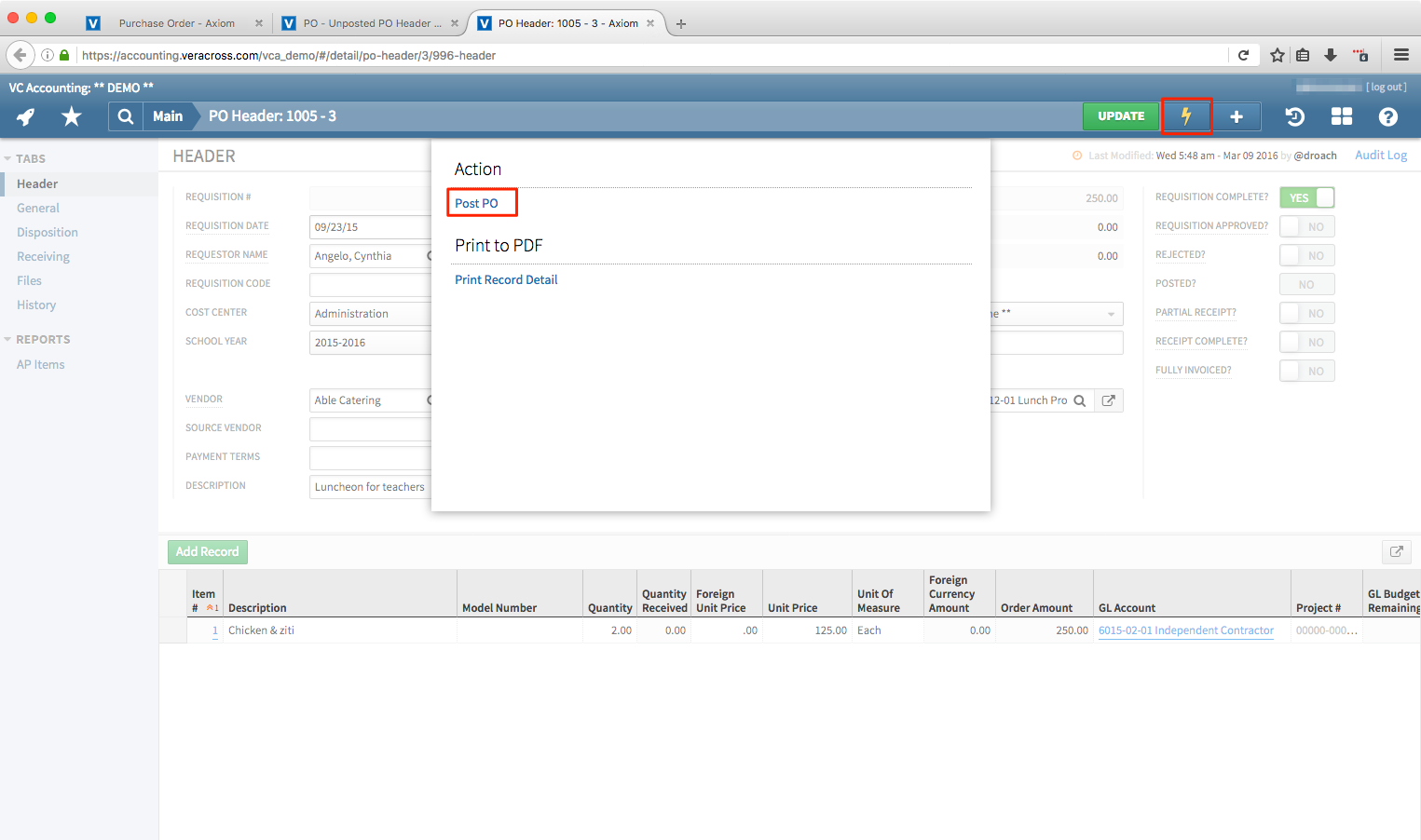The width and height of the screenshot is (1421, 840).
Task: Open the external link icon next to 12-01 Lunch Pro
Action: 1108,400
